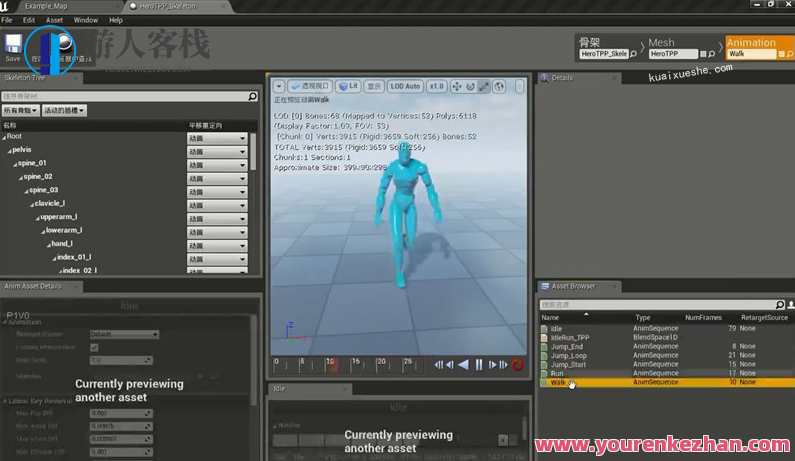Image resolution: width=795 pixels, height=461 pixels.
Task: Click the red playhead marker near frame 10
Action: point(332,364)
